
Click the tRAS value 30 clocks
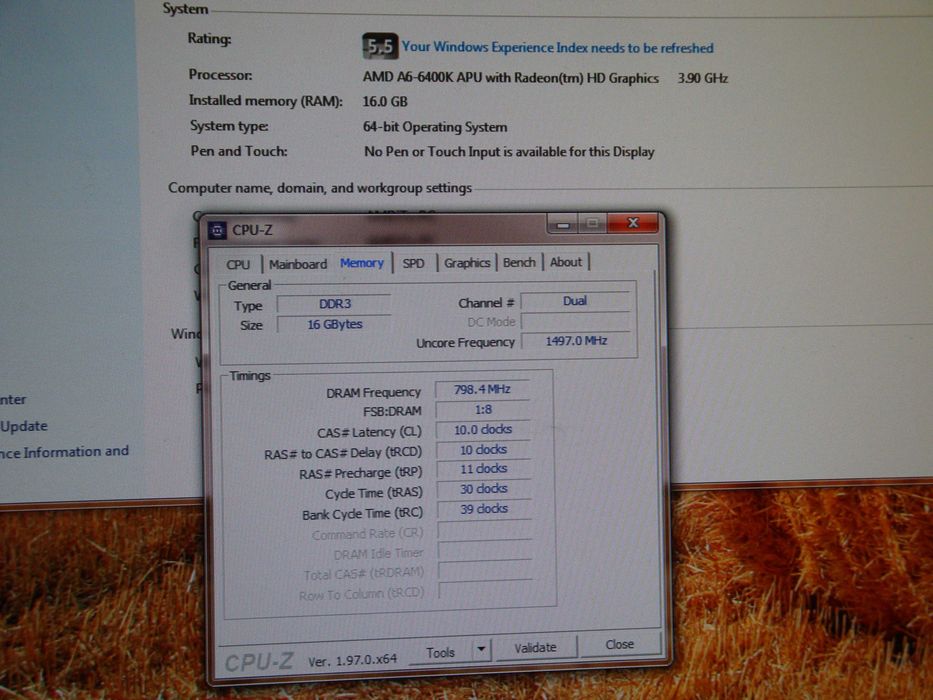[x=484, y=489]
